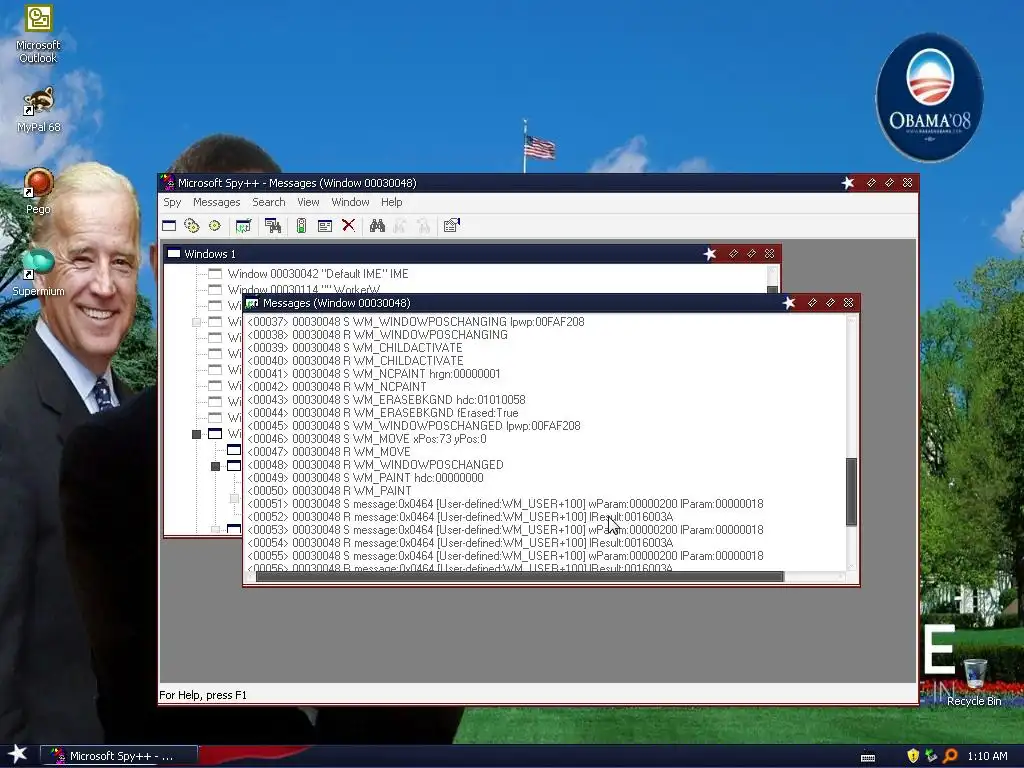Click the Messages child window icon in title bar
Screen dimensions: 1024x768
251,303
